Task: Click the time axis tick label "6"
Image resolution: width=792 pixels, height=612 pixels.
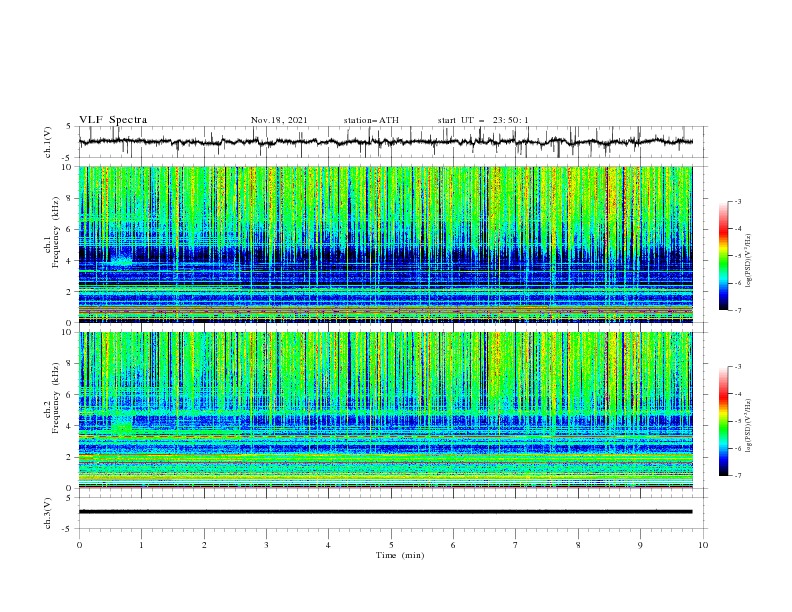Action: tap(453, 545)
